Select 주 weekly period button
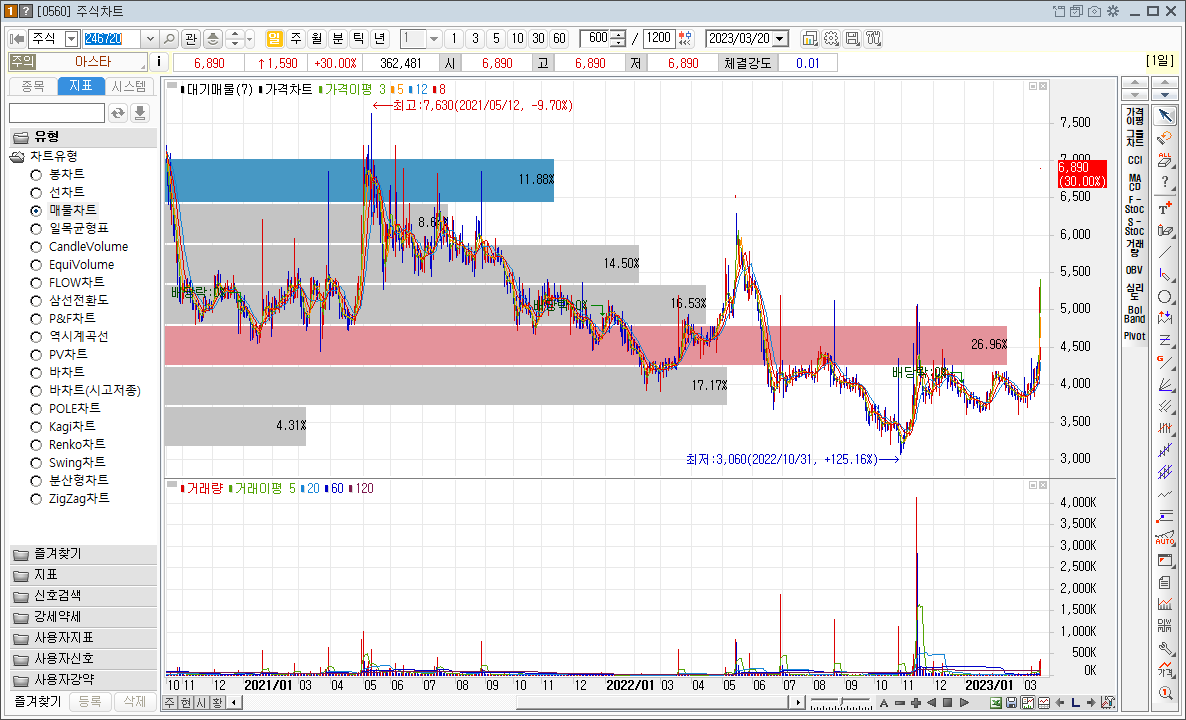Viewport: 1186px width, 720px height. point(296,39)
